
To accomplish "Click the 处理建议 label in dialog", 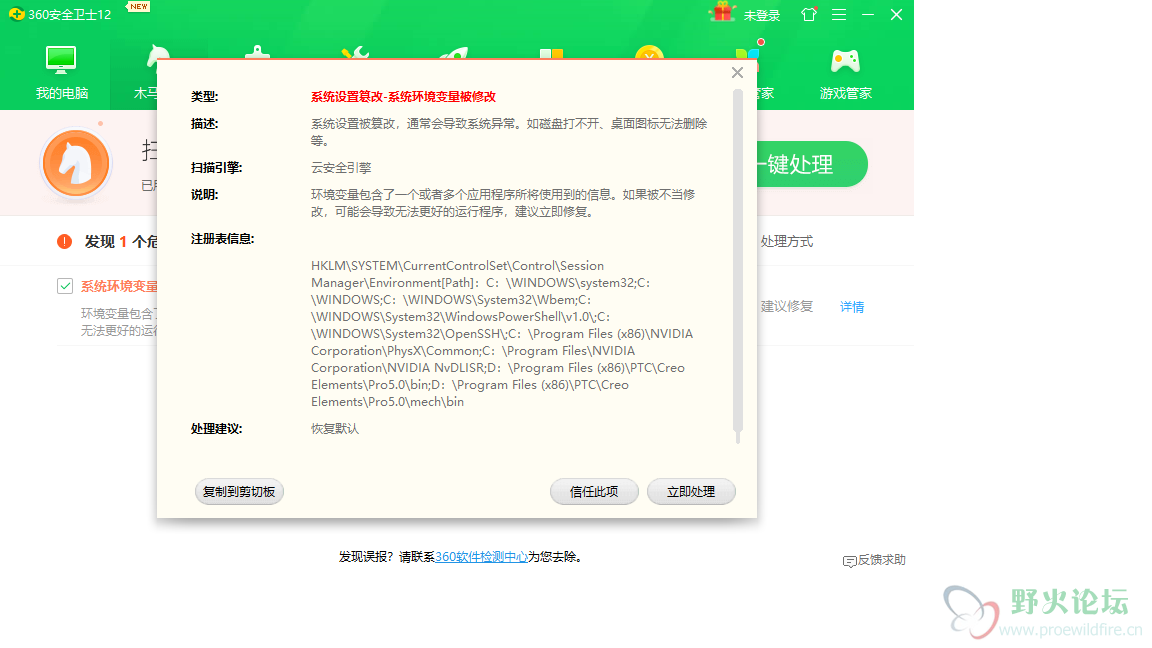I will tap(217, 428).
